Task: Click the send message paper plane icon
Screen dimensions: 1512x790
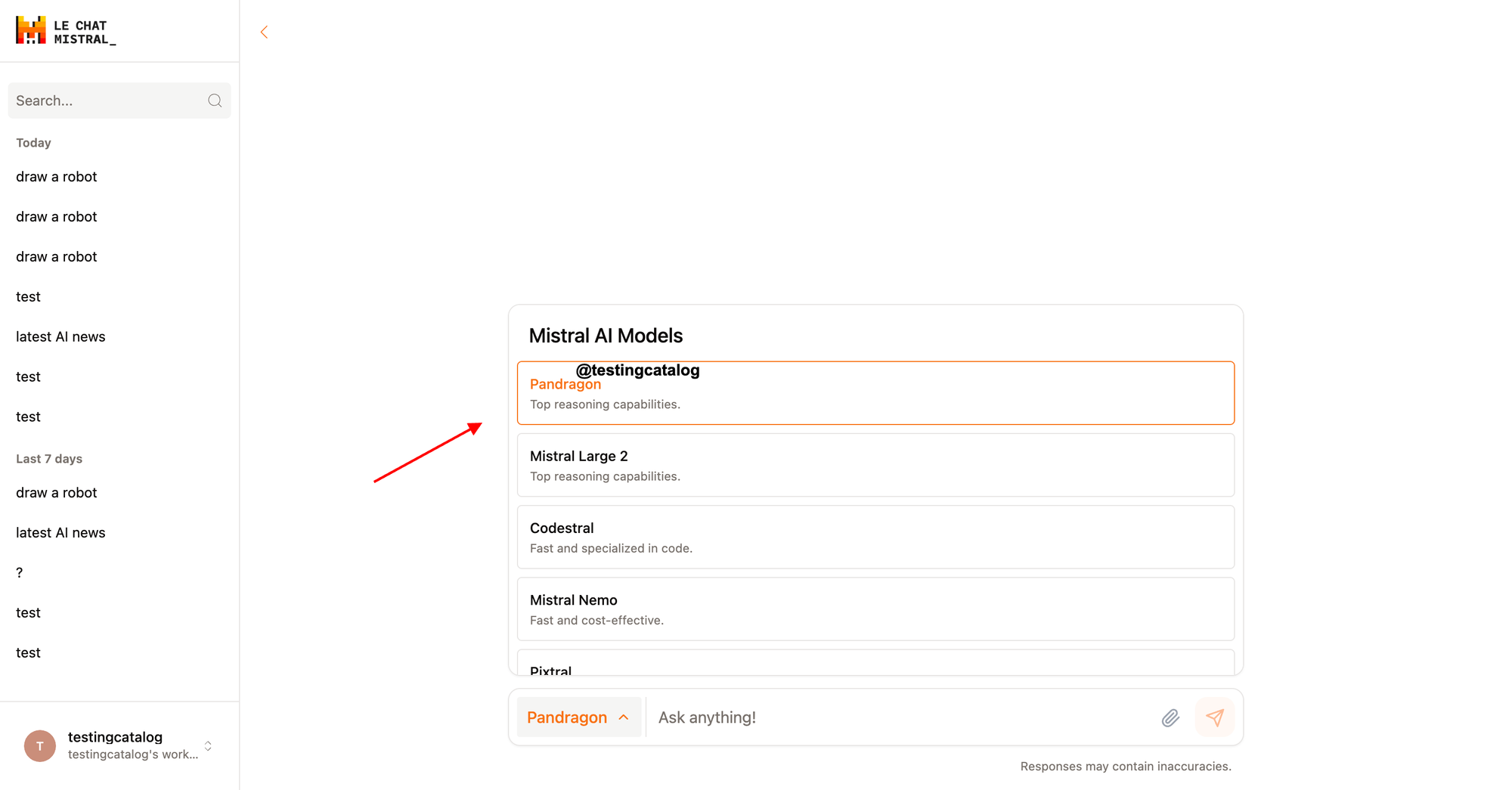Action: 1215,717
